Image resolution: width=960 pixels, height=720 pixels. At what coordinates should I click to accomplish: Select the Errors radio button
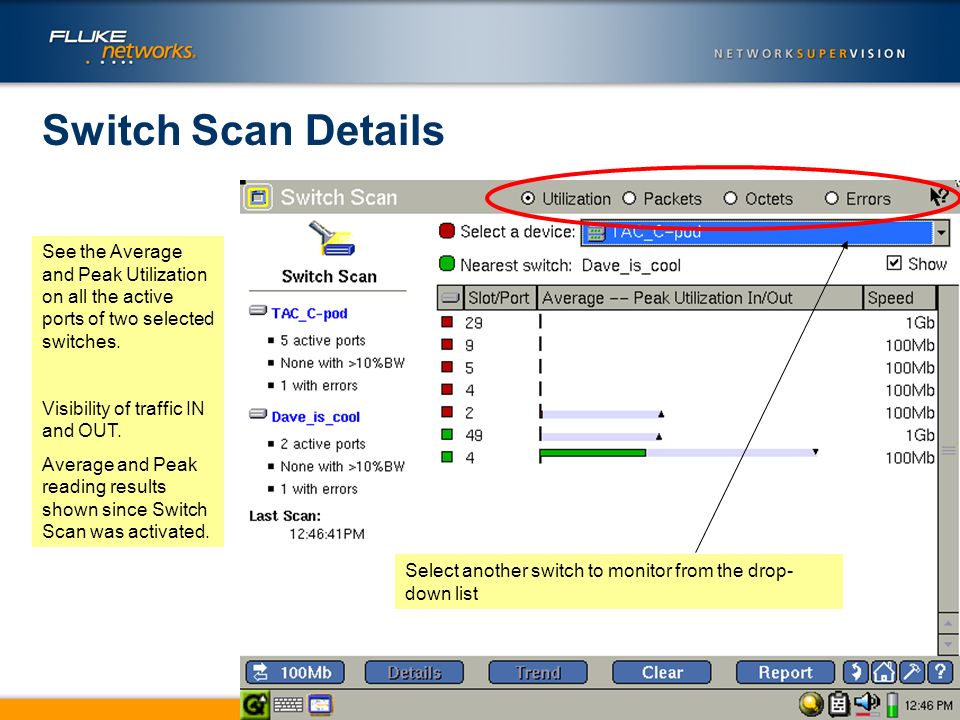click(831, 198)
